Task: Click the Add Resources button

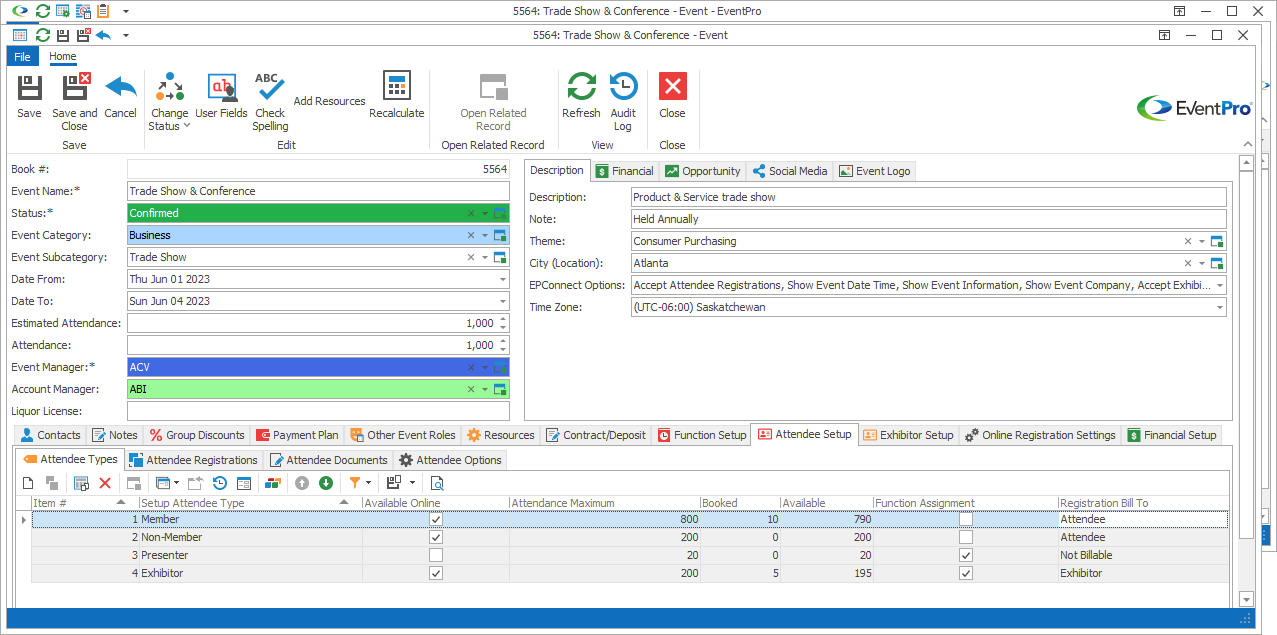Action: 329,101
